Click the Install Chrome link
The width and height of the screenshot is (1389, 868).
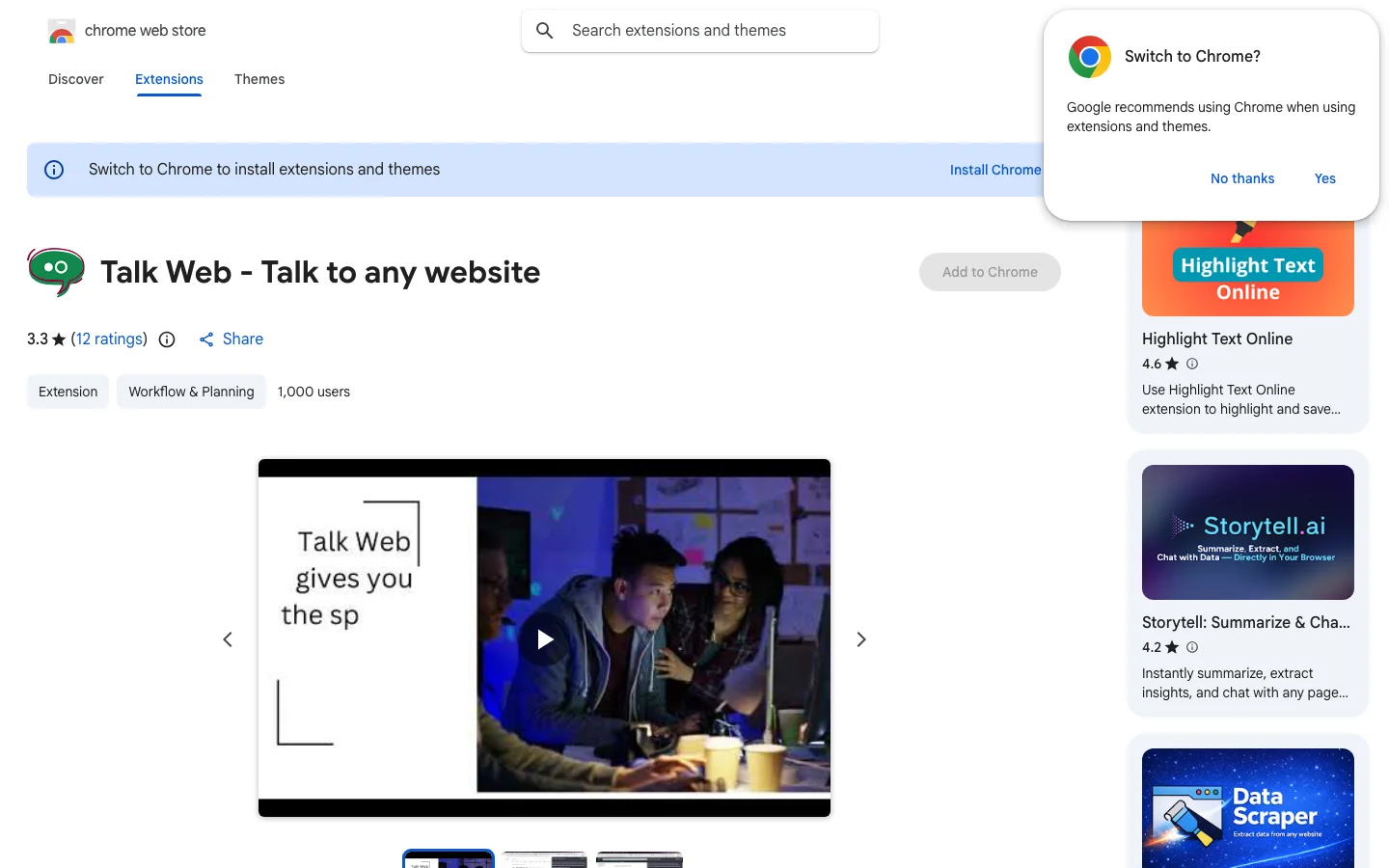[x=994, y=170]
